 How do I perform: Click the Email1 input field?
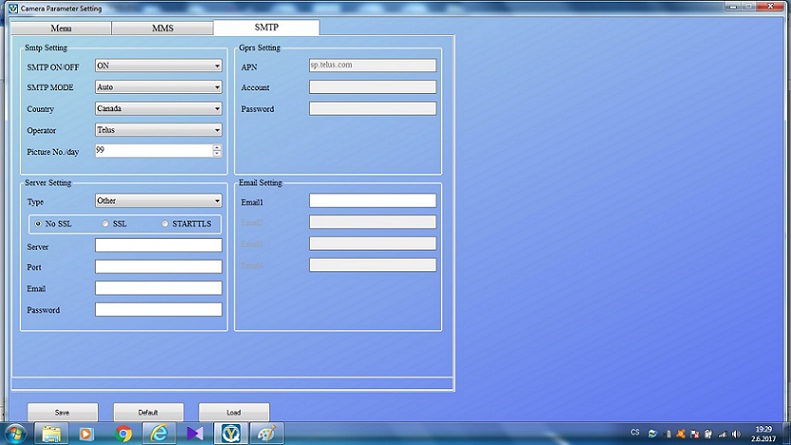[x=372, y=201]
